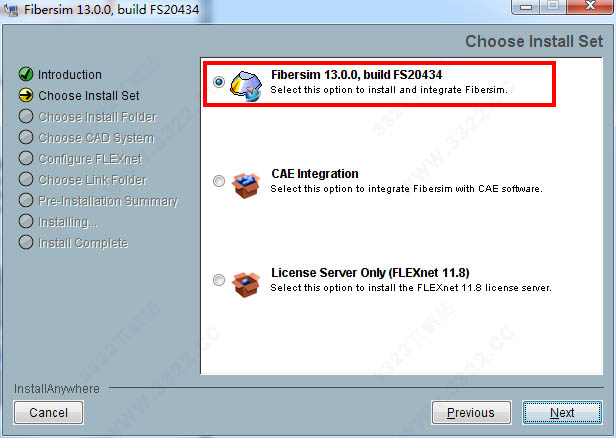This screenshot has width=616, height=438.
Task: Click the License Server Only box icon
Action: click(246, 284)
